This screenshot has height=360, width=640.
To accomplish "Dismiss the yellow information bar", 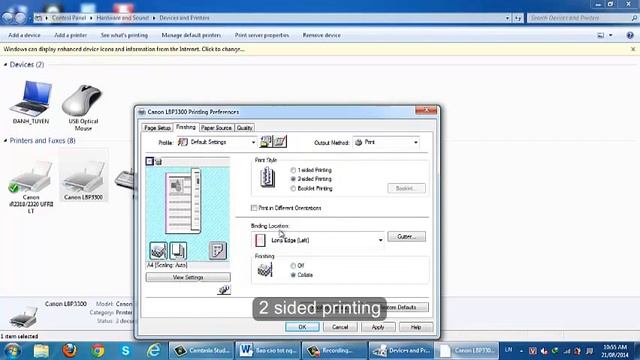I will (633, 49).
